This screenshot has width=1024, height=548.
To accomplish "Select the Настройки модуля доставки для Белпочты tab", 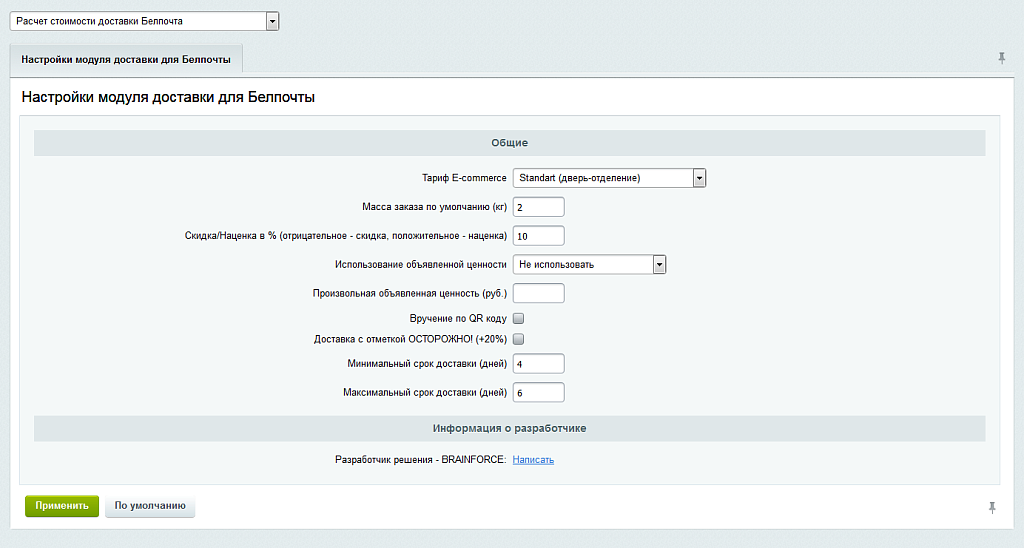I will (126, 60).
